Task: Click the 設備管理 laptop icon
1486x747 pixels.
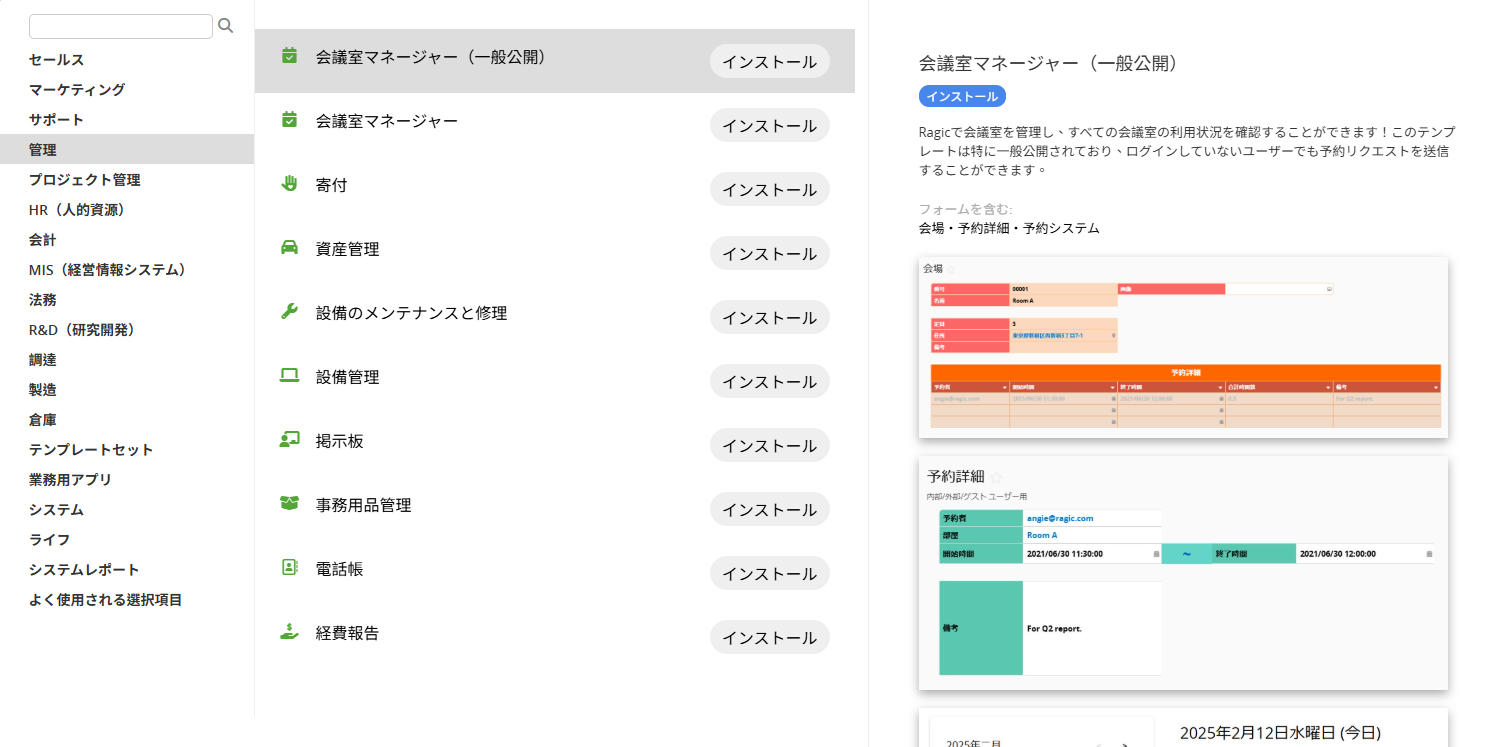Action: click(289, 376)
